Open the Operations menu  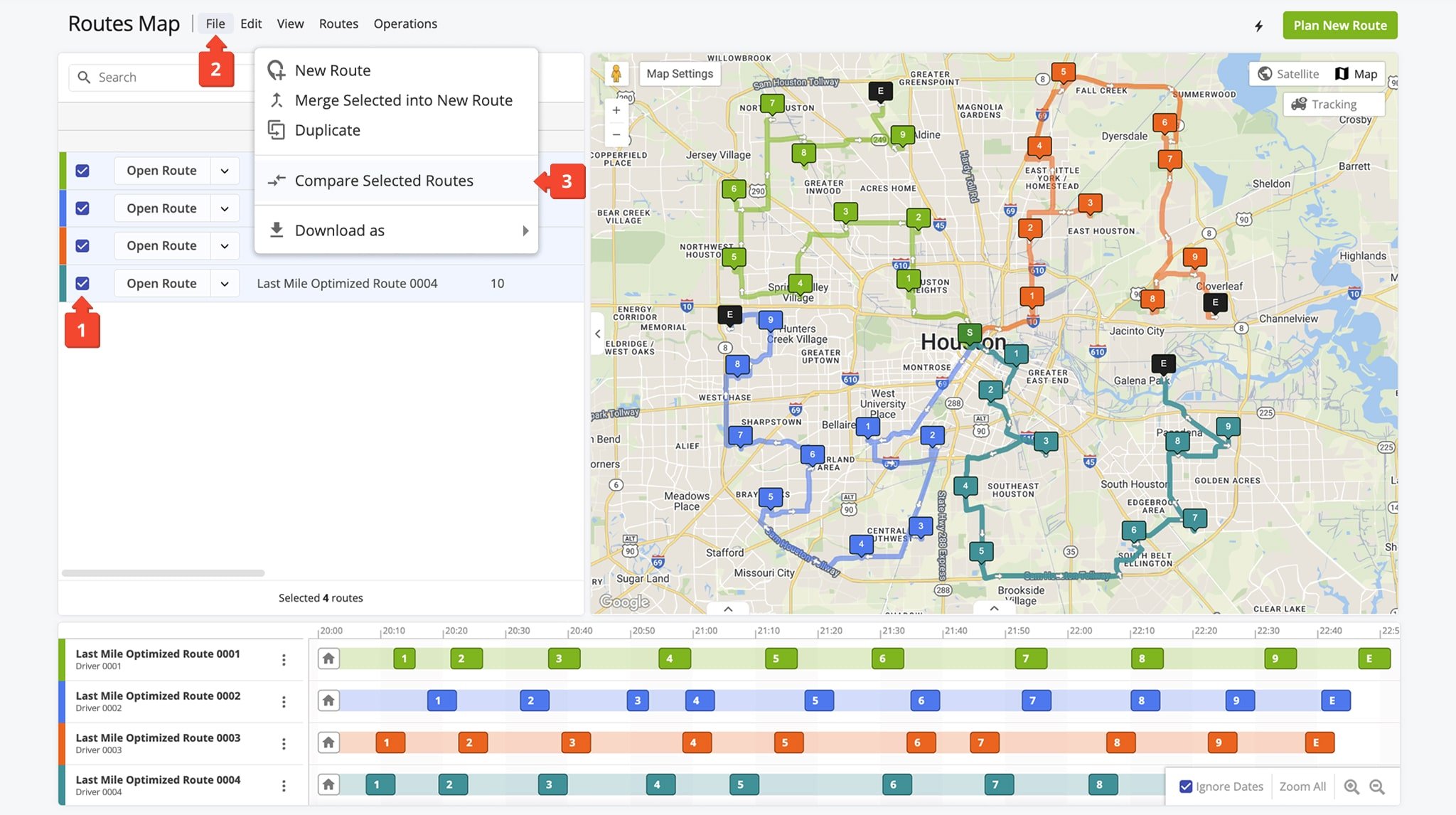click(x=405, y=23)
